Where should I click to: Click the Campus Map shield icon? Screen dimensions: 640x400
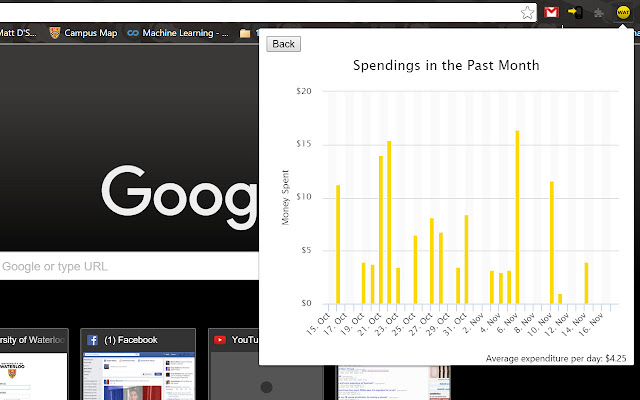(55, 33)
